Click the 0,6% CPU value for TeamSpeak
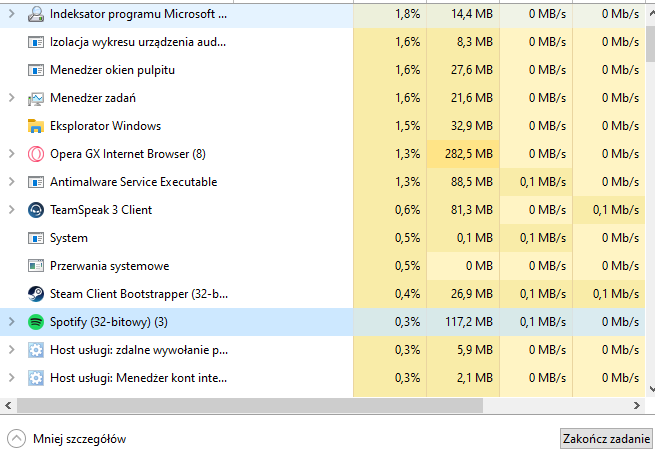The image size is (655, 461). click(407, 210)
